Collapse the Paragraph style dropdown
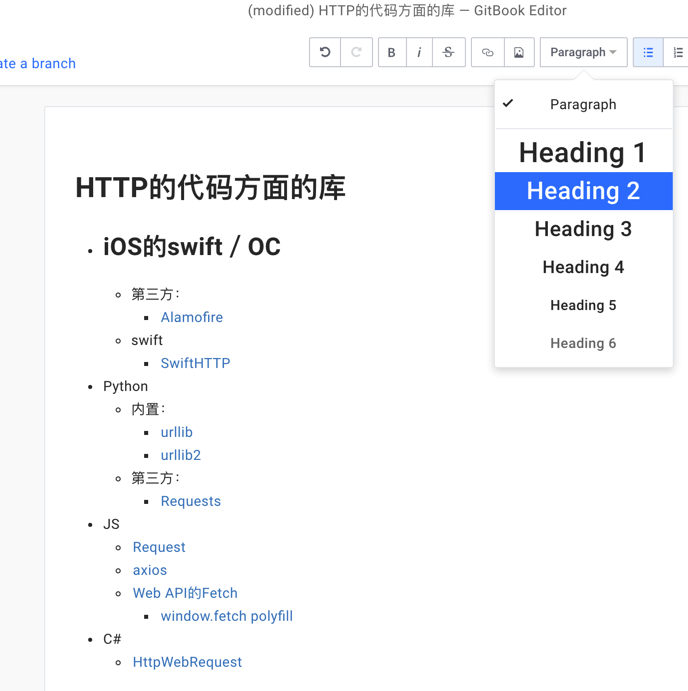This screenshot has height=691, width=688. click(584, 52)
